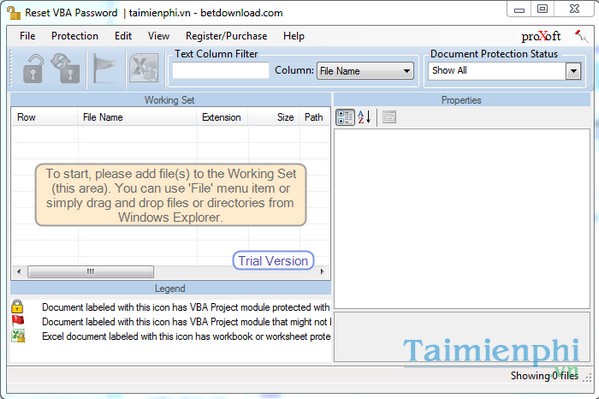Screen dimensions: 599x399
Task: Open the Protection menu
Action: [75, 36]
